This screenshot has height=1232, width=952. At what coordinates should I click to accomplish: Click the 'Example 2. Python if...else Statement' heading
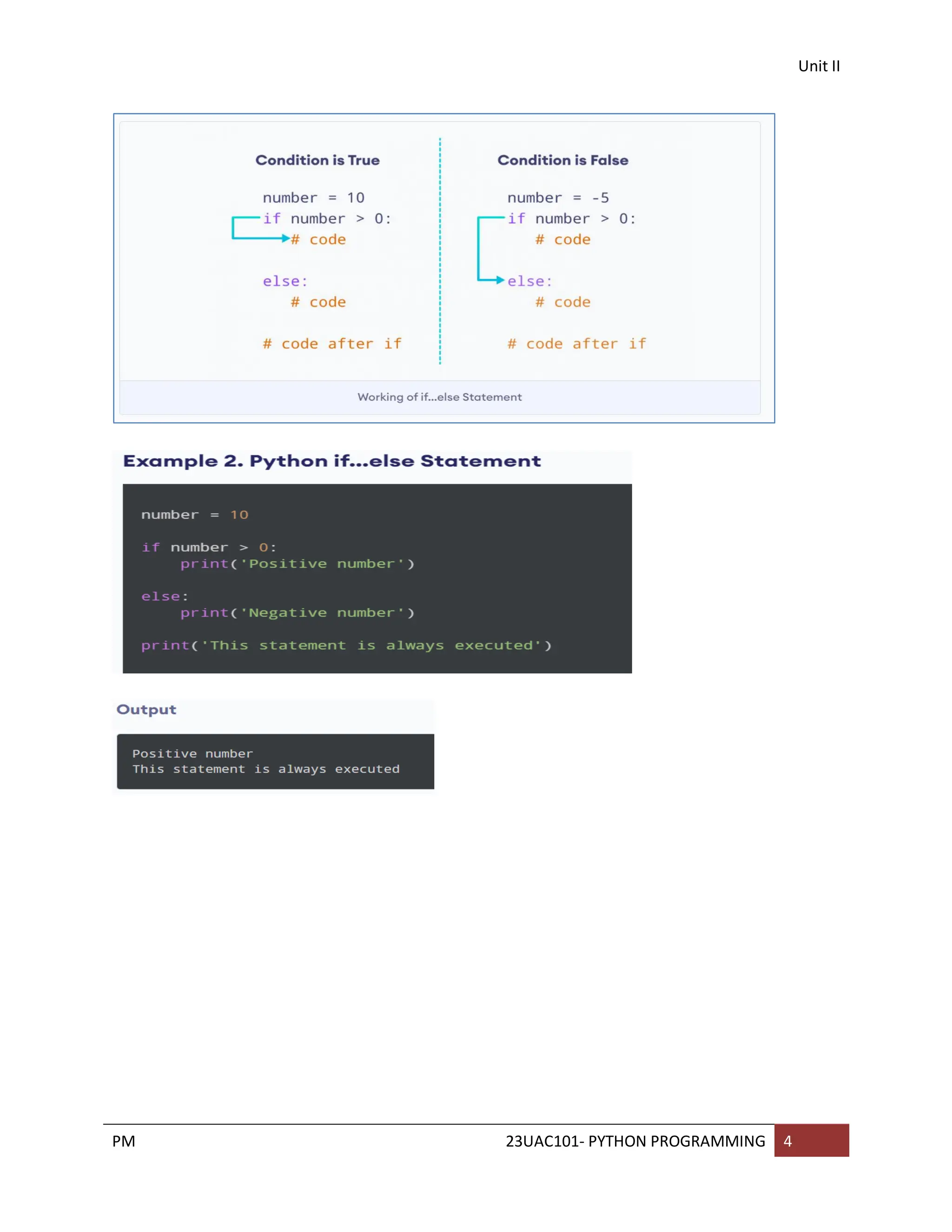click(x=332, y=461)
